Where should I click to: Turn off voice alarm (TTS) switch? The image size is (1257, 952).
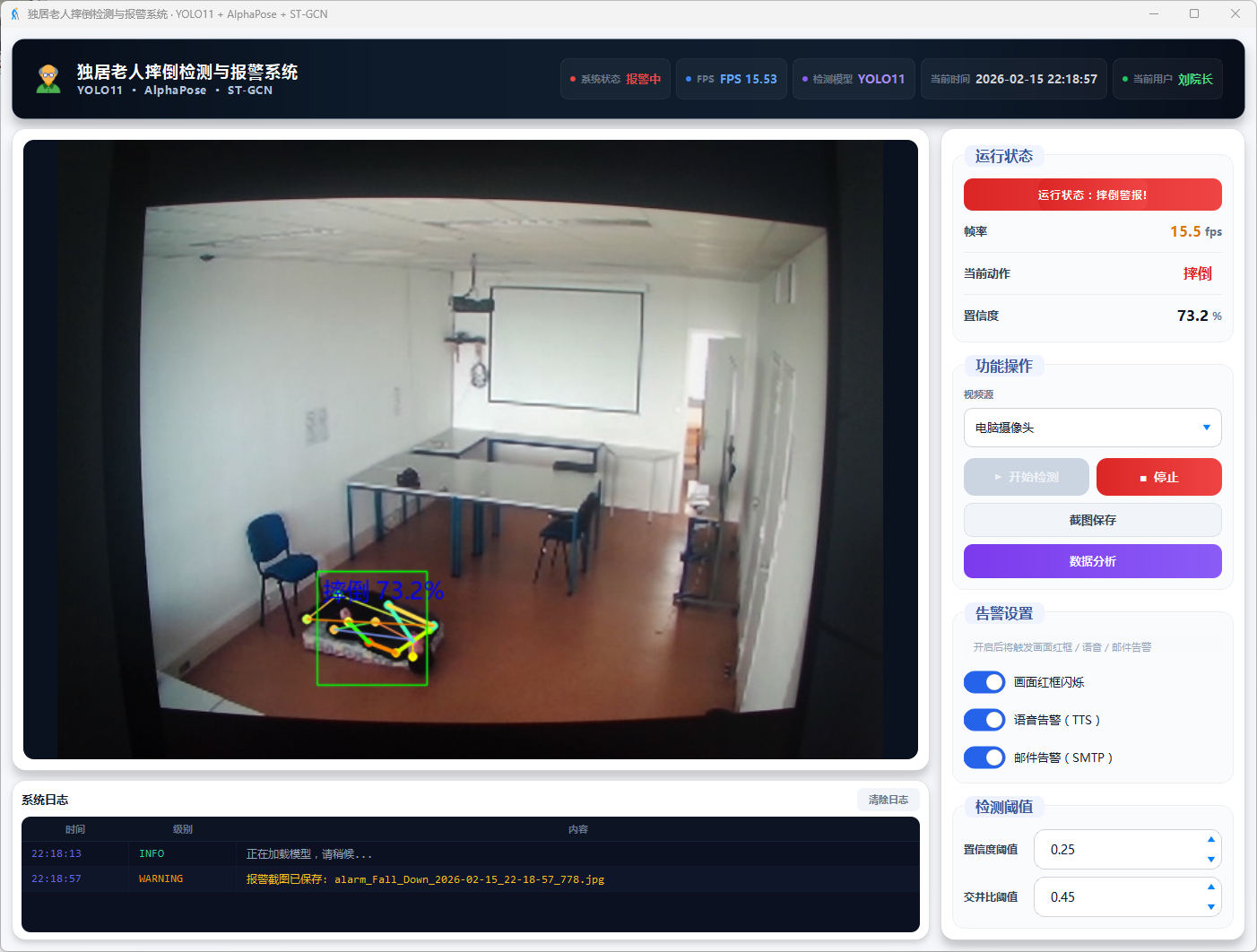point(984,720)
